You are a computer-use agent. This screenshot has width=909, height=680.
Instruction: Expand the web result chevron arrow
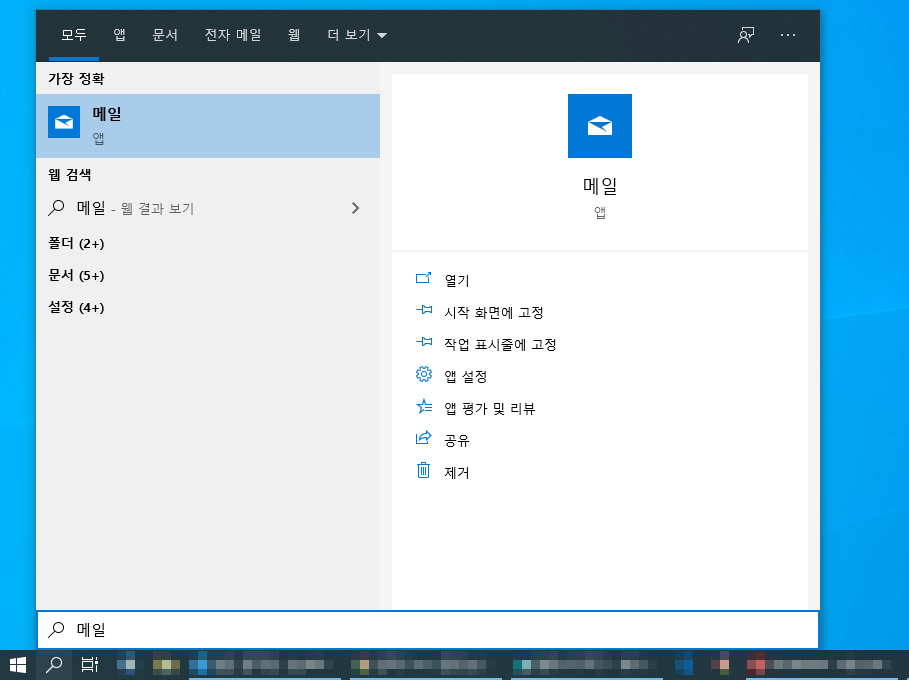[x=355, y=208]
